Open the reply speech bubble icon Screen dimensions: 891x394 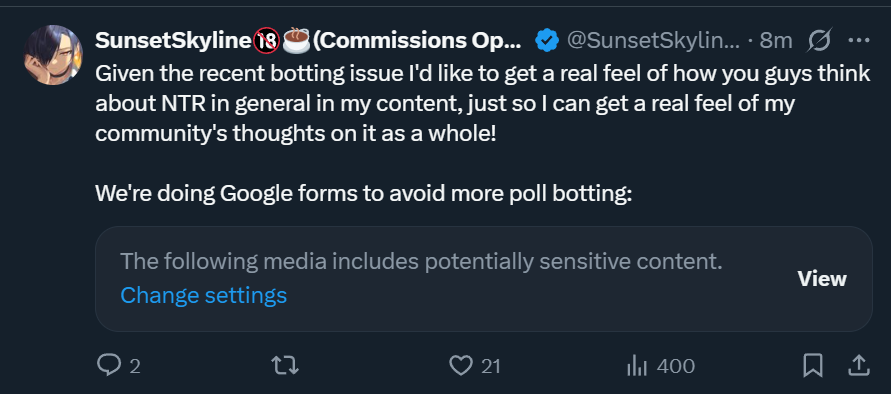pos(108,366)
